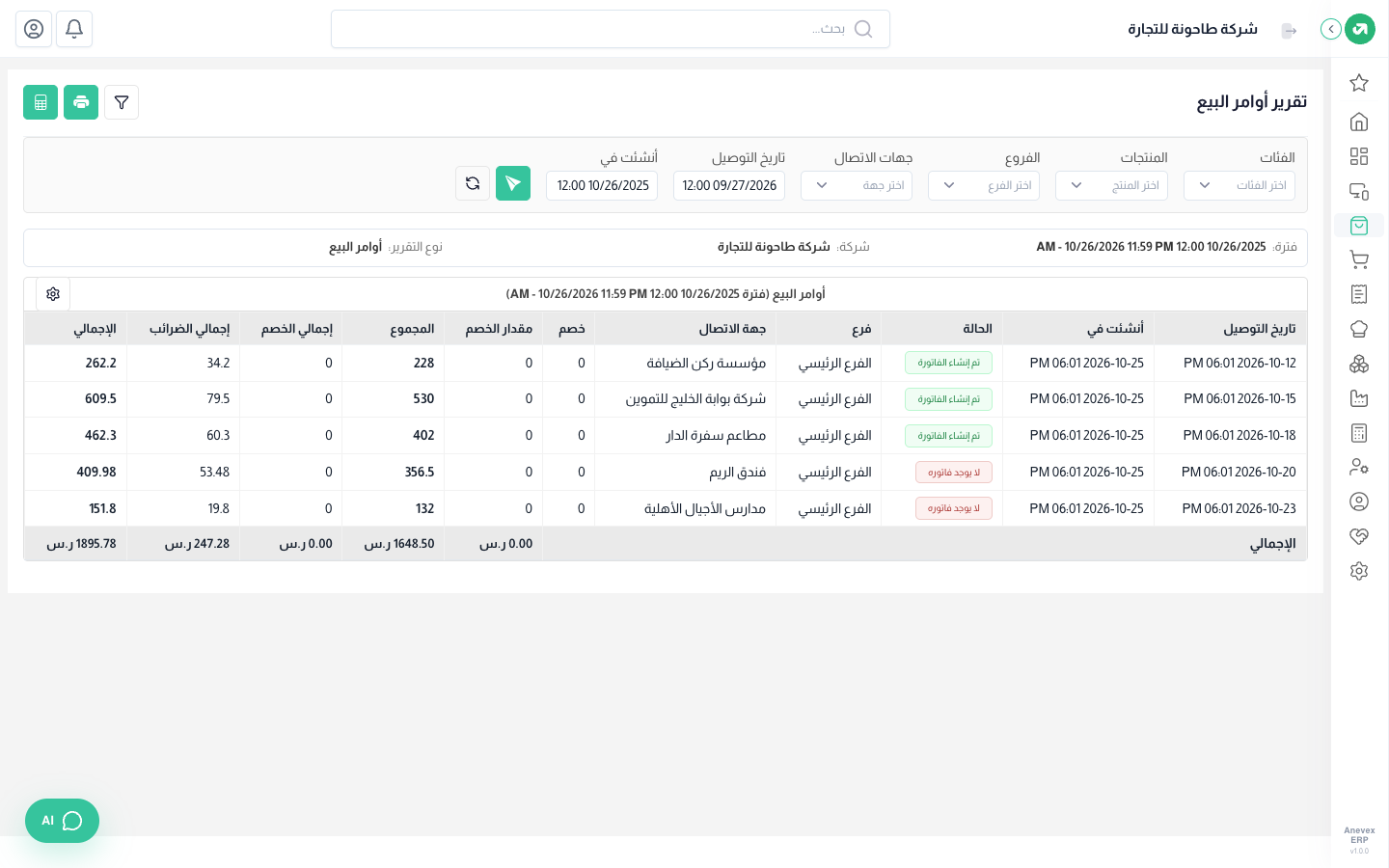Expand the الفئات categories dropdown
This screenshot has width=1389, height=868.
[1239, 185]
